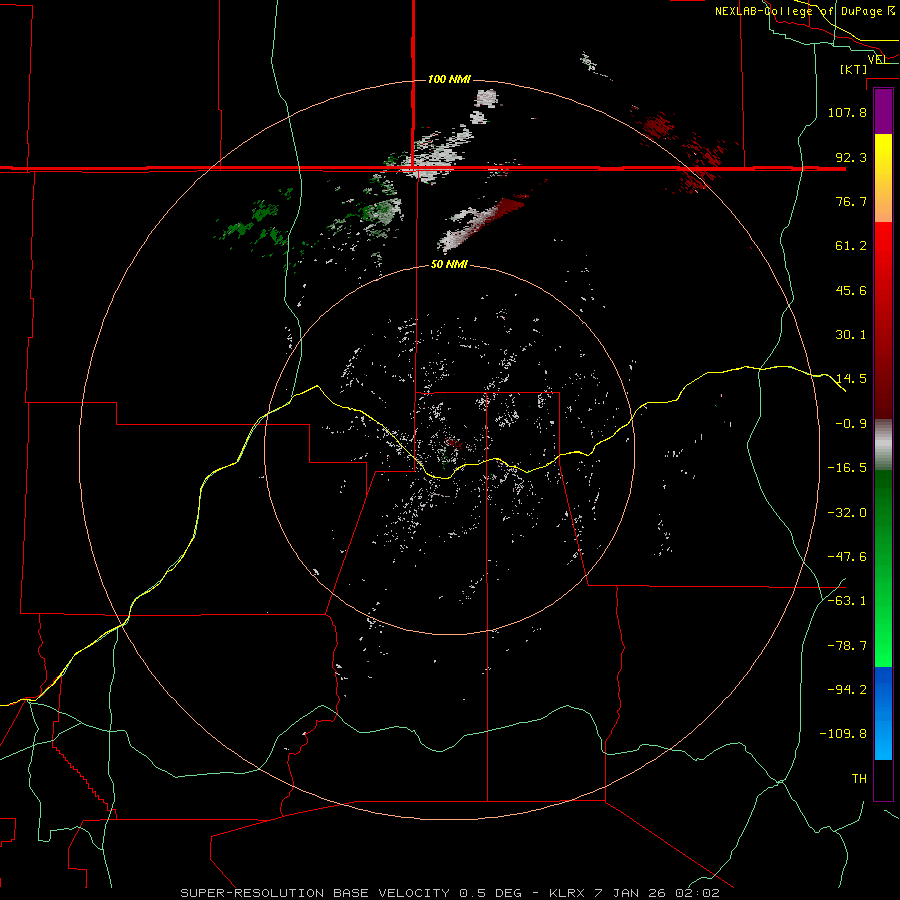Click the "NEXLAB-College of DuPage" credit text
900x900 pixels.
click(798, 11)
